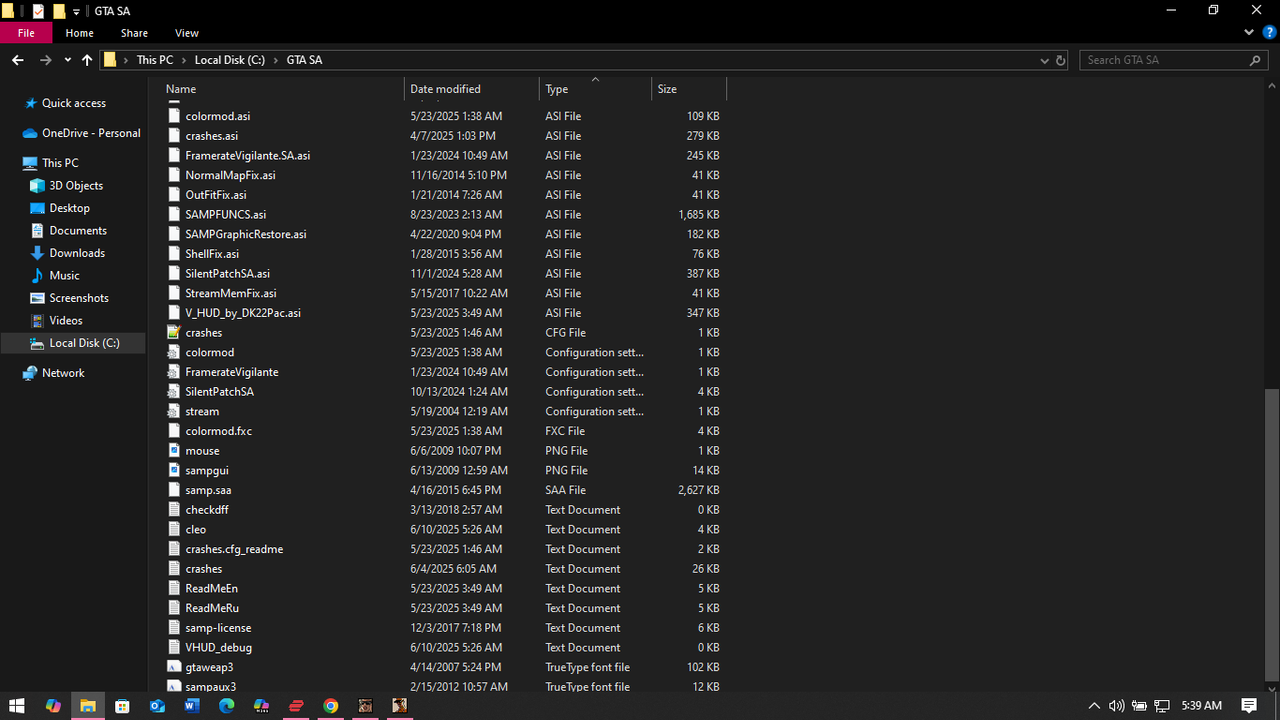
Task: Click the PNG icon of sampgui
Action: 175,470
